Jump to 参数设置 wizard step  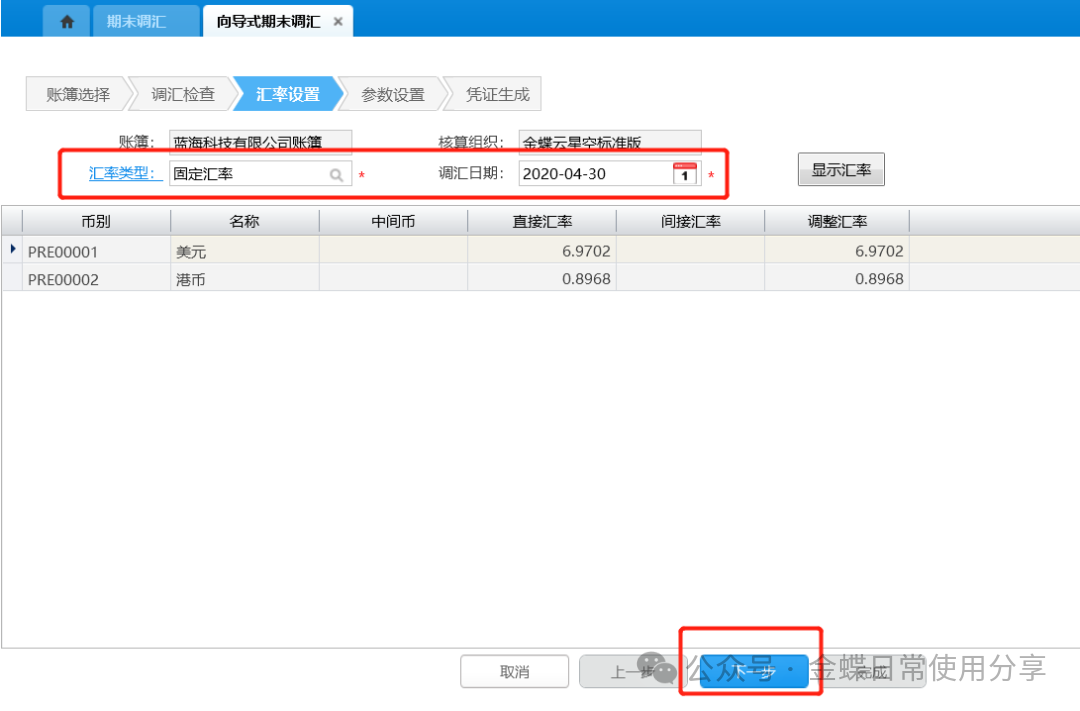[393, 95]
